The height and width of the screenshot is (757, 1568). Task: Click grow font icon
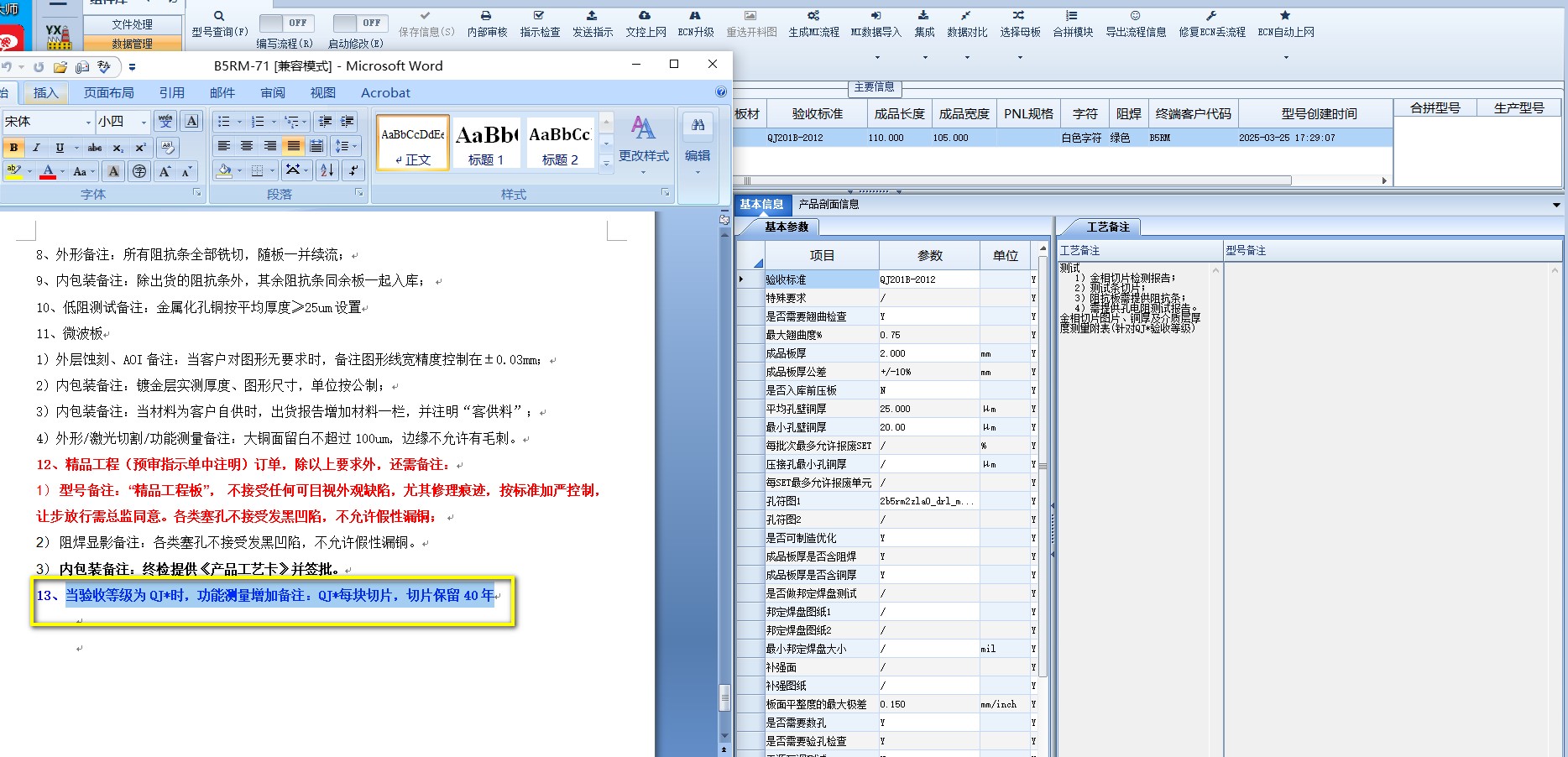pyautogui.click(x=165, y=171)
